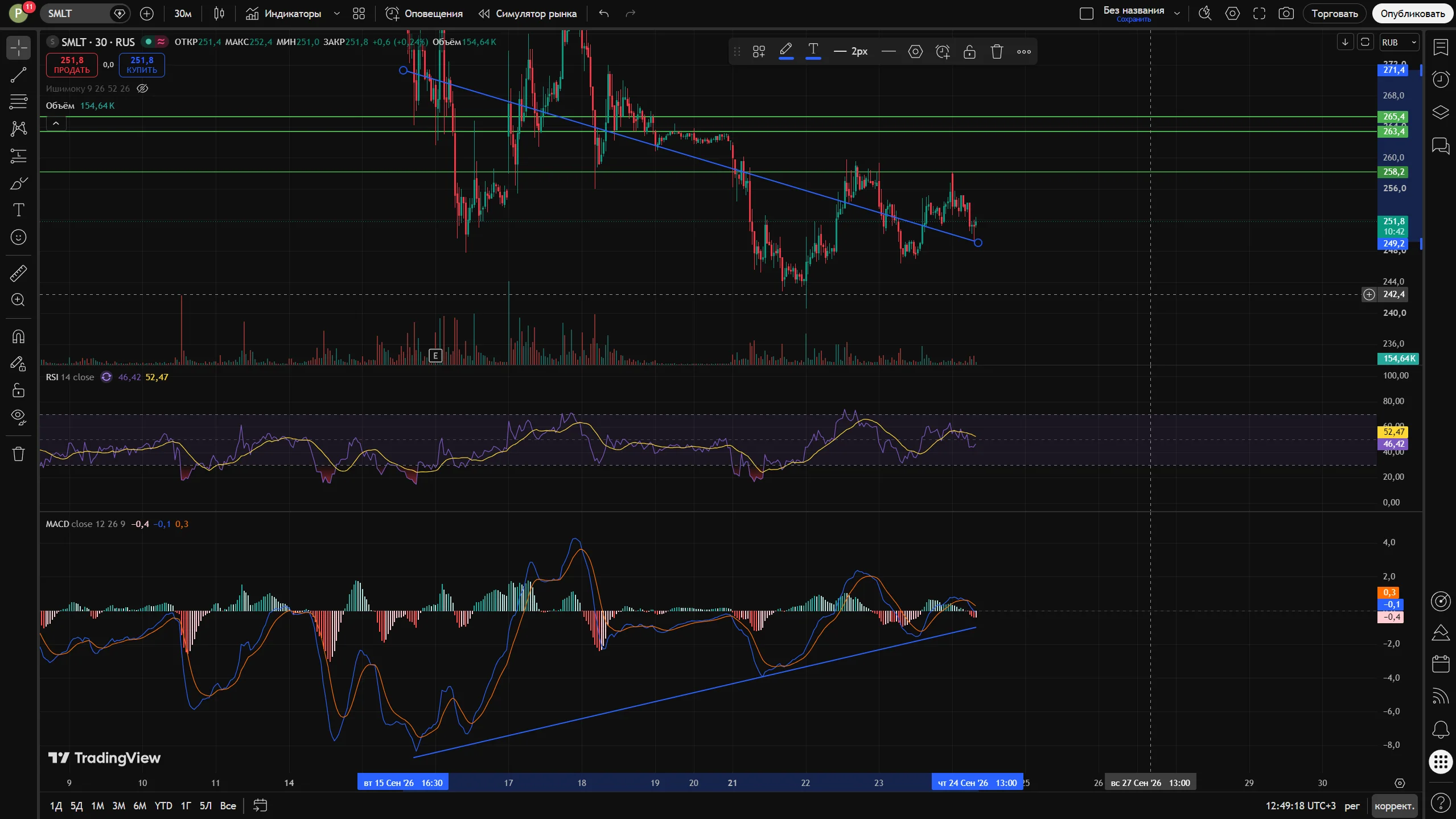The image size is (1456, 819).
Task: Open settings for the selected trend line
Action: click(x=915, y=52)
